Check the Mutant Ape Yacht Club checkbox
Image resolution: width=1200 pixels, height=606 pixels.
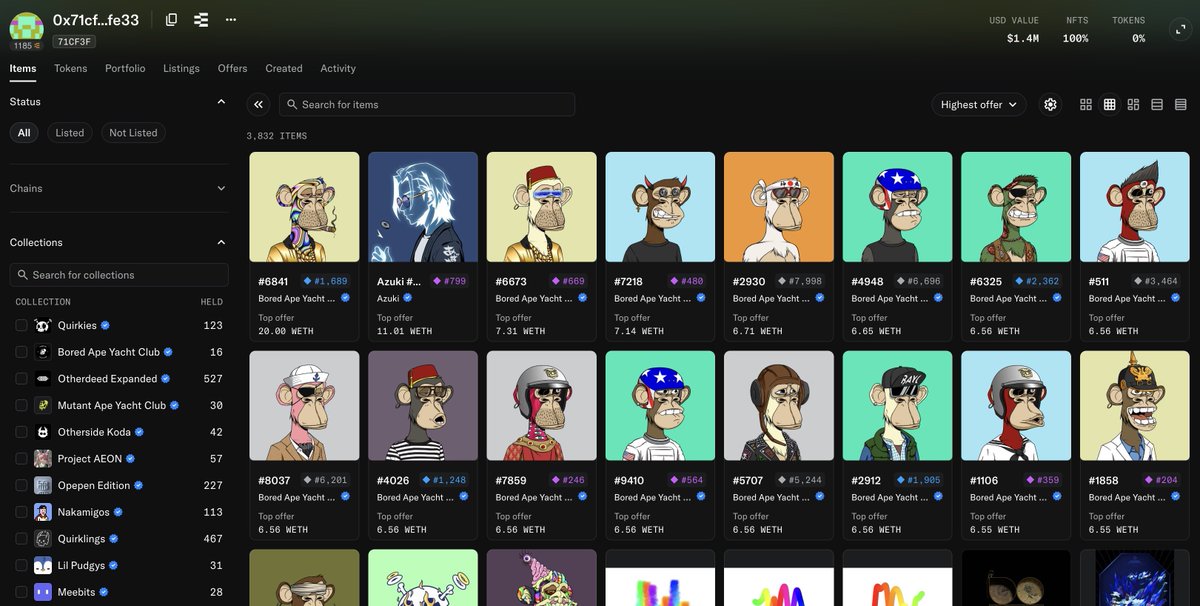tap(21, 405)
